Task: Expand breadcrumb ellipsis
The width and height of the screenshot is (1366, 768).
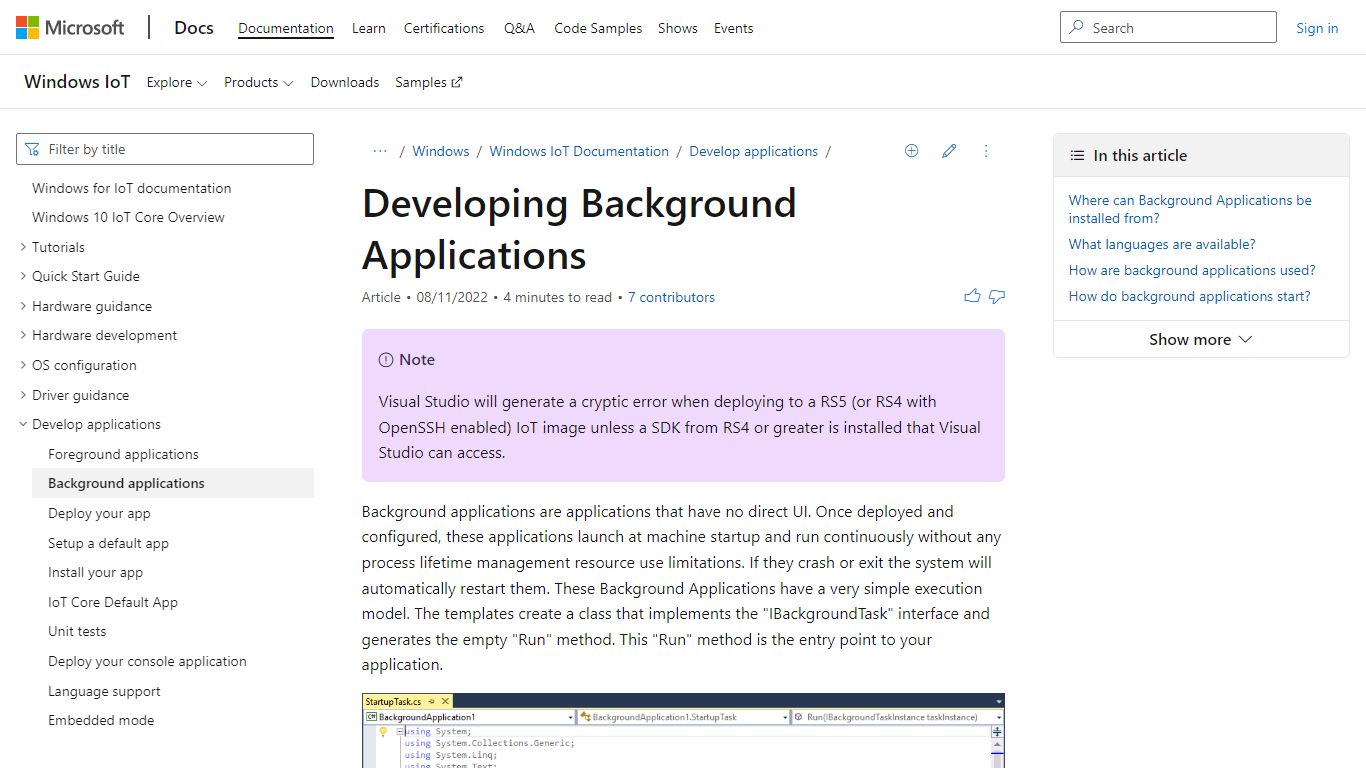Action: (x=380, y=151)
